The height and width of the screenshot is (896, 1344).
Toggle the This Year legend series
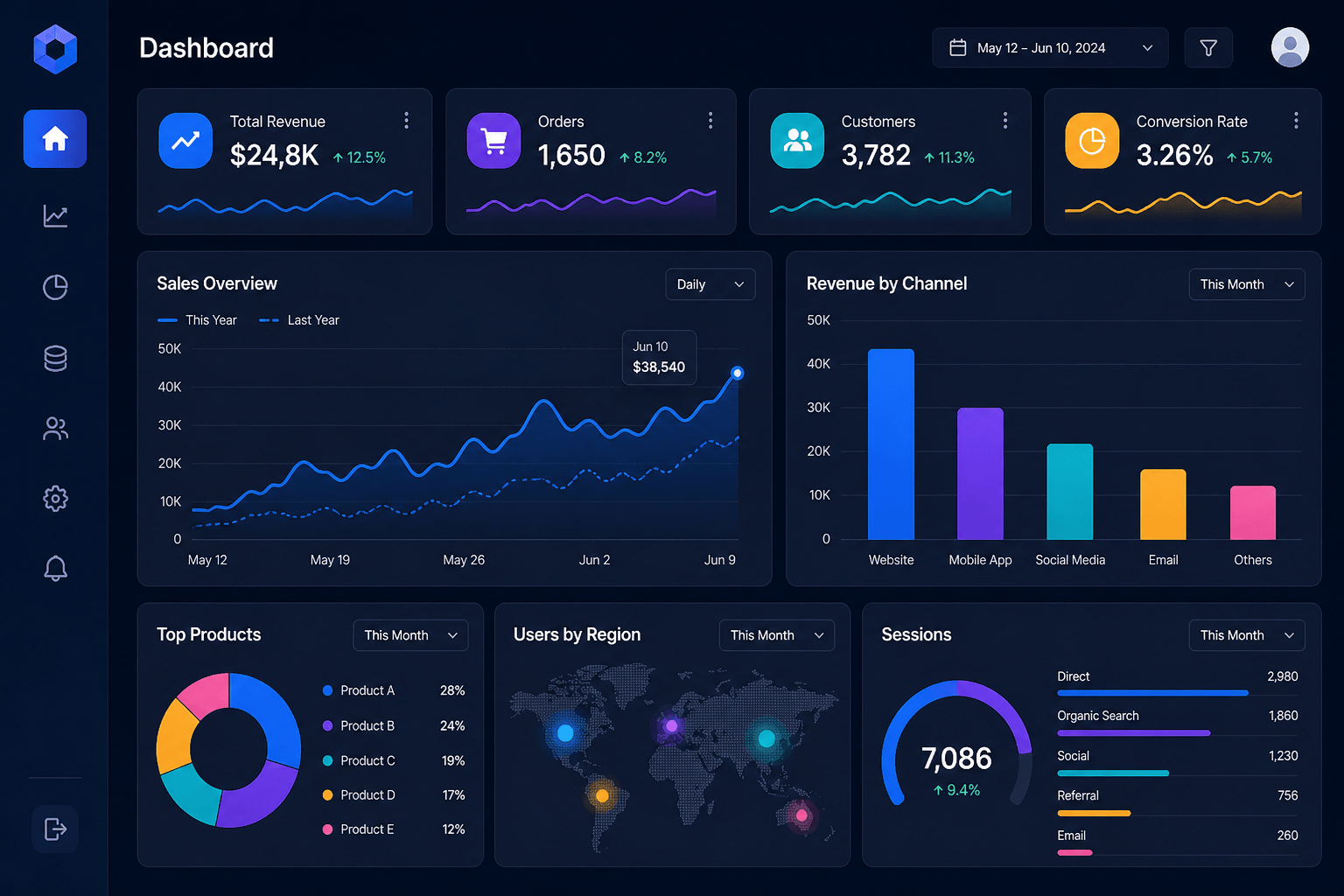197,320
